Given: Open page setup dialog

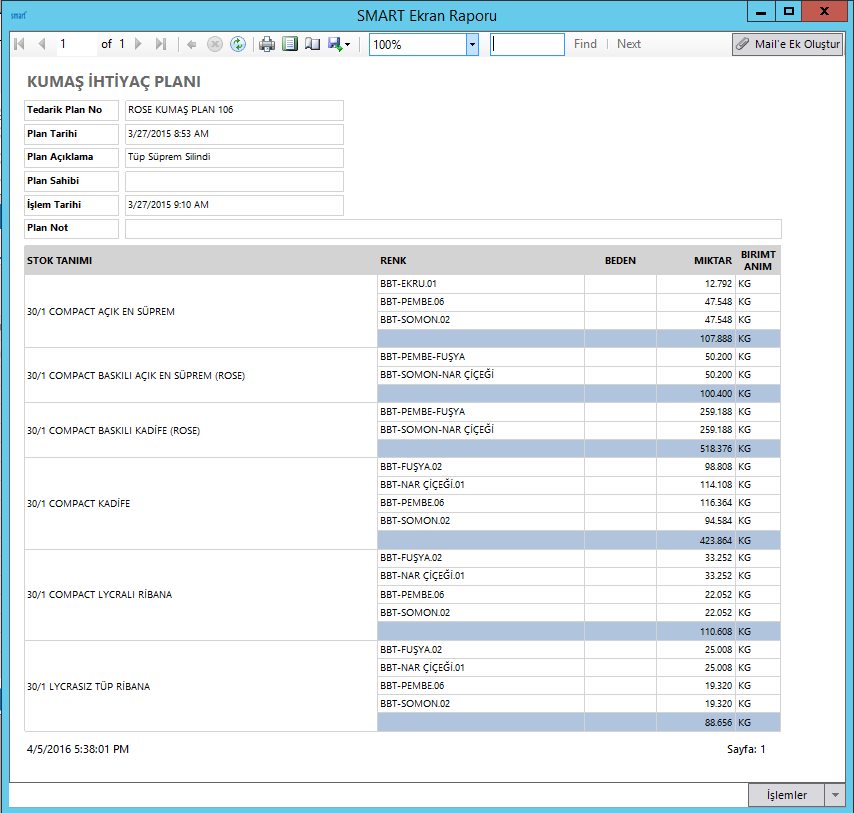Looking at the screenshot, I should [x=312, y=44].
